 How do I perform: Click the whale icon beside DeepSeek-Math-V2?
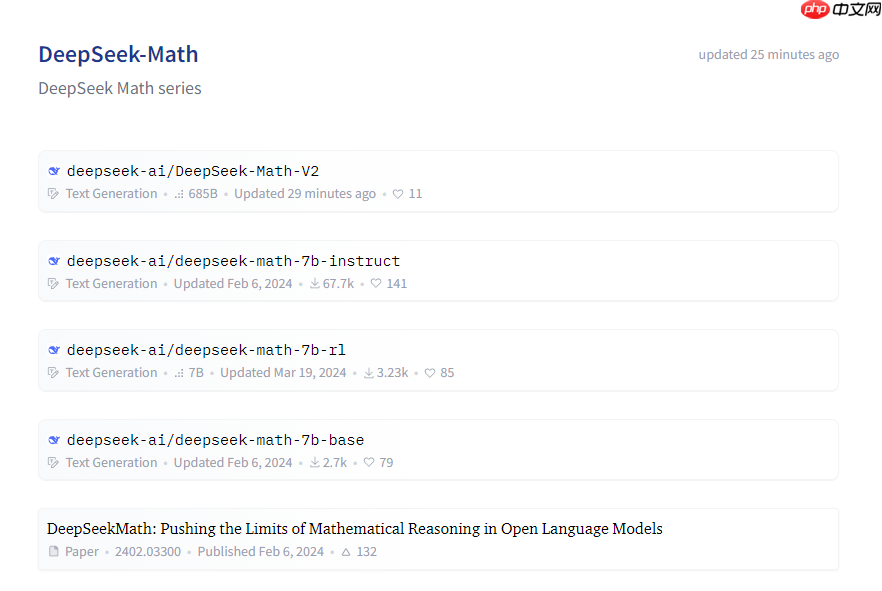pyautogui.click(x=54, y=170)
